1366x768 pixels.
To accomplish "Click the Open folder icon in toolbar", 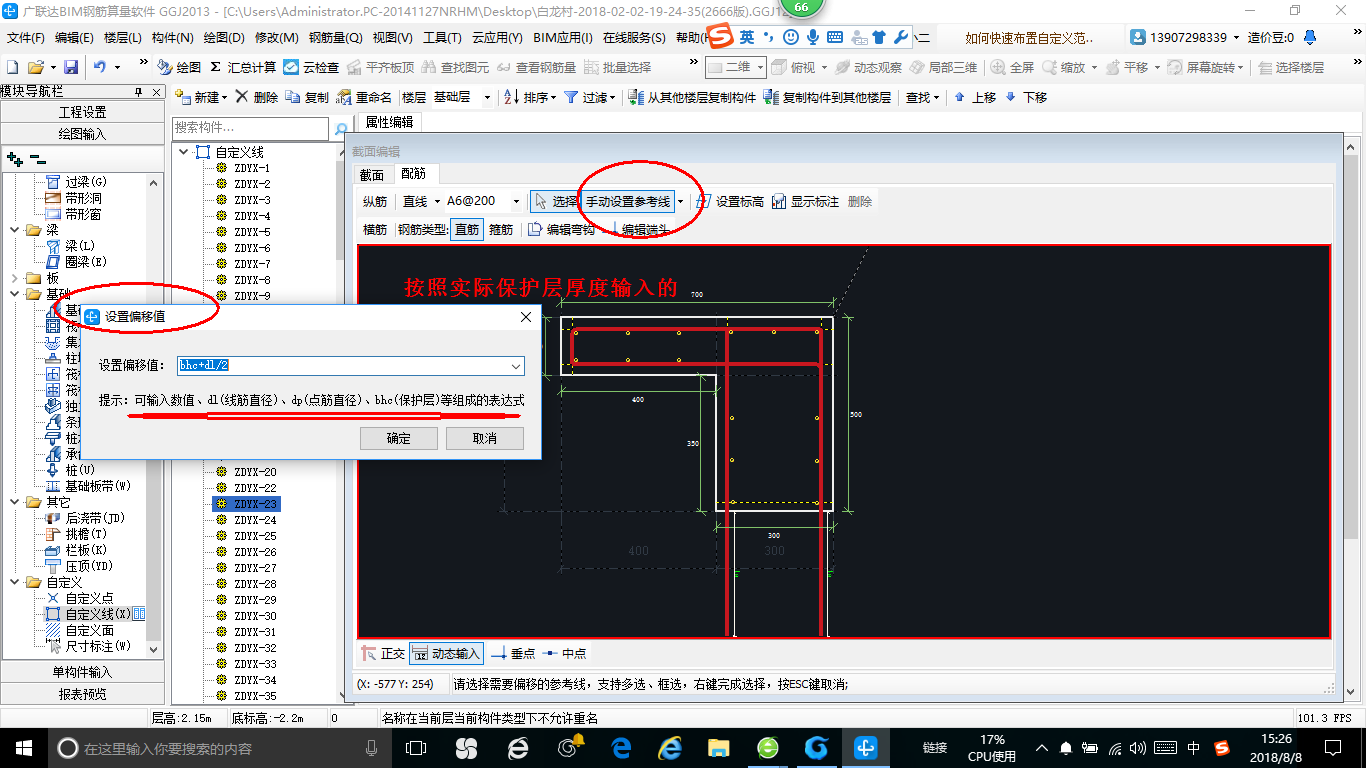I will click(35, 67).
